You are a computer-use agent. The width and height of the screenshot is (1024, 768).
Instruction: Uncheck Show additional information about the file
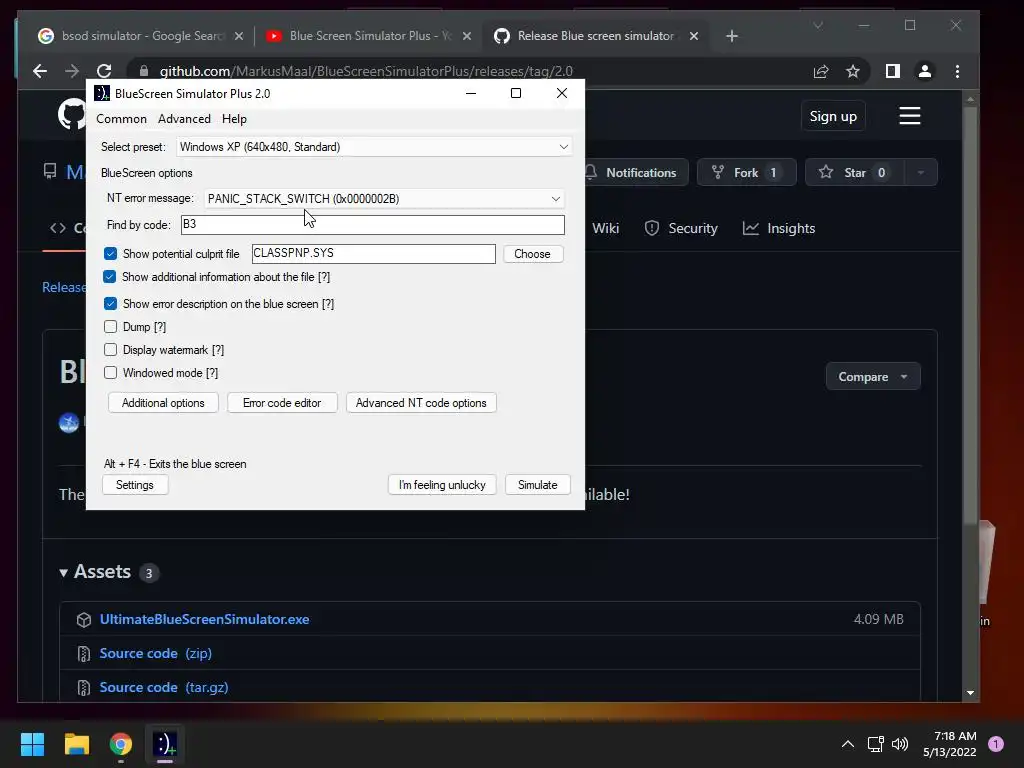pos(110,277)
